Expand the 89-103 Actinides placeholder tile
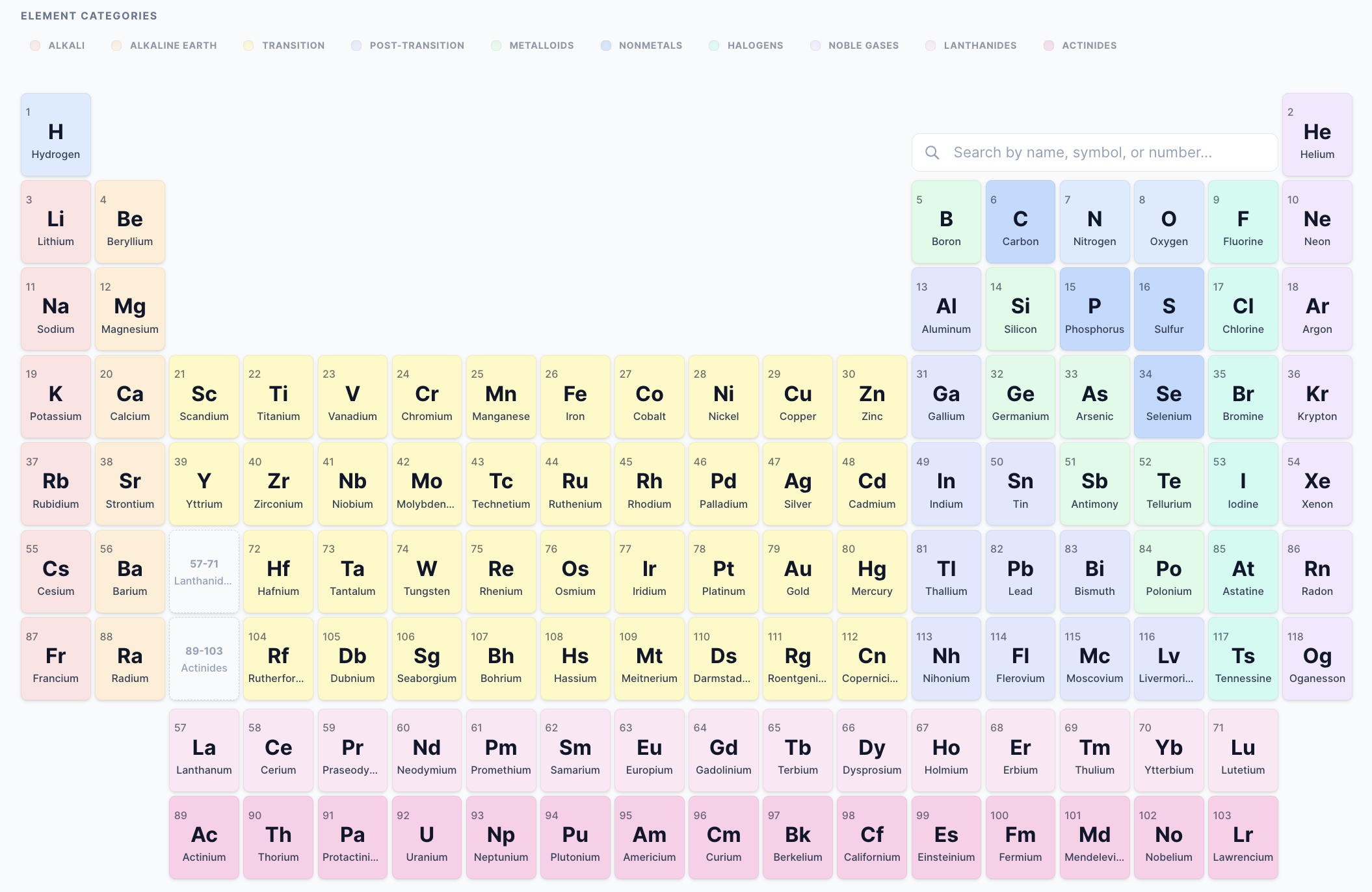 tap(204, 659)
